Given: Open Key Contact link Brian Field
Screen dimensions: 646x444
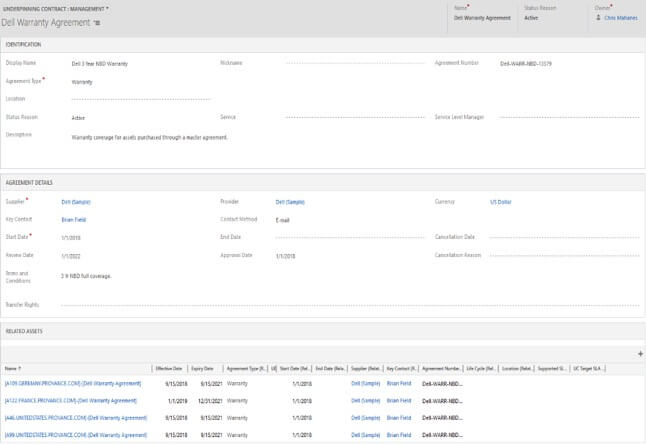Looking at the screenshot, I should pyautogui.click(x=74, y=220).
